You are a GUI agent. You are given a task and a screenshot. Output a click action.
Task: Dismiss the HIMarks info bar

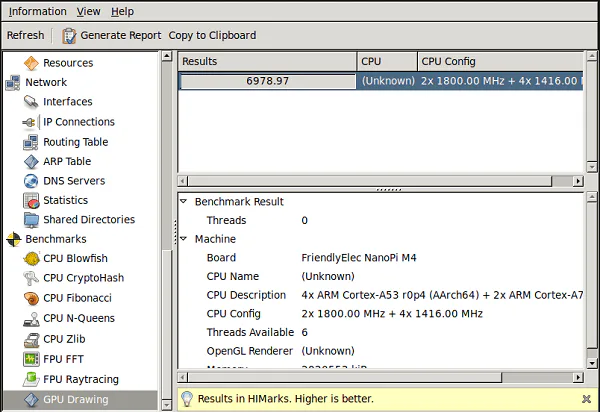coord(586,399)
